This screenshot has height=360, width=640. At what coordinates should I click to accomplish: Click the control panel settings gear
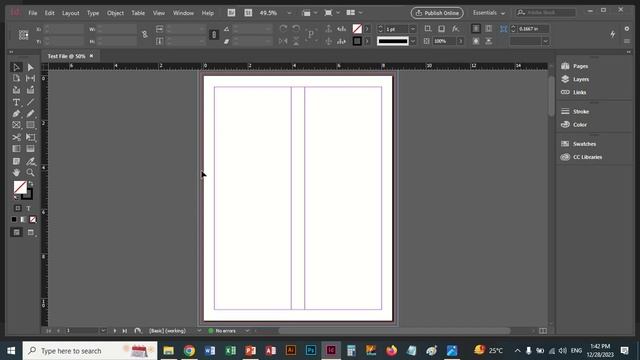[627, 29]
